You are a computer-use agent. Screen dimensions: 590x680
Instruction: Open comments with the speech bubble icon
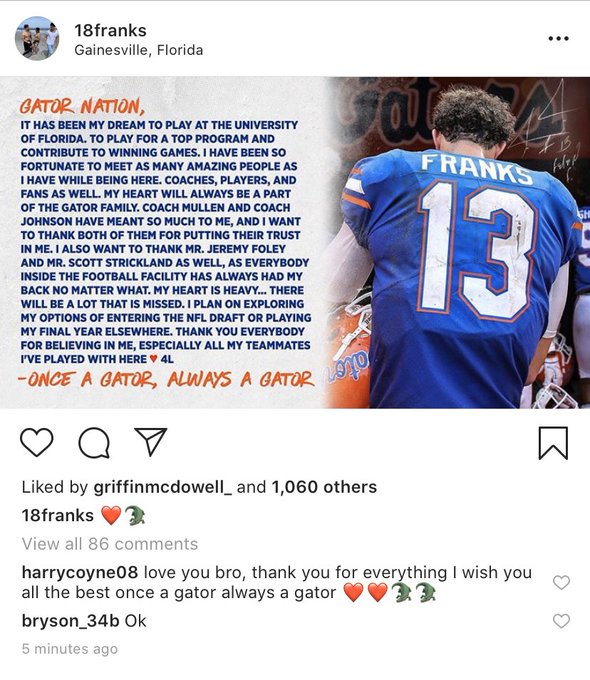pyautogui.click(x=94, y=443)
